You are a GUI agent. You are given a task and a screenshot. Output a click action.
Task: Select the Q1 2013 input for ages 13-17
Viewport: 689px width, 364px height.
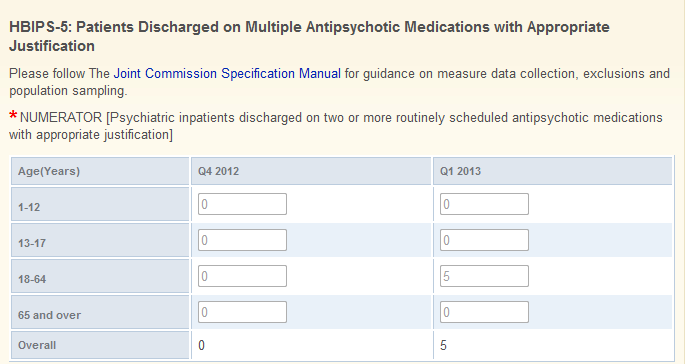coord(484,240)
